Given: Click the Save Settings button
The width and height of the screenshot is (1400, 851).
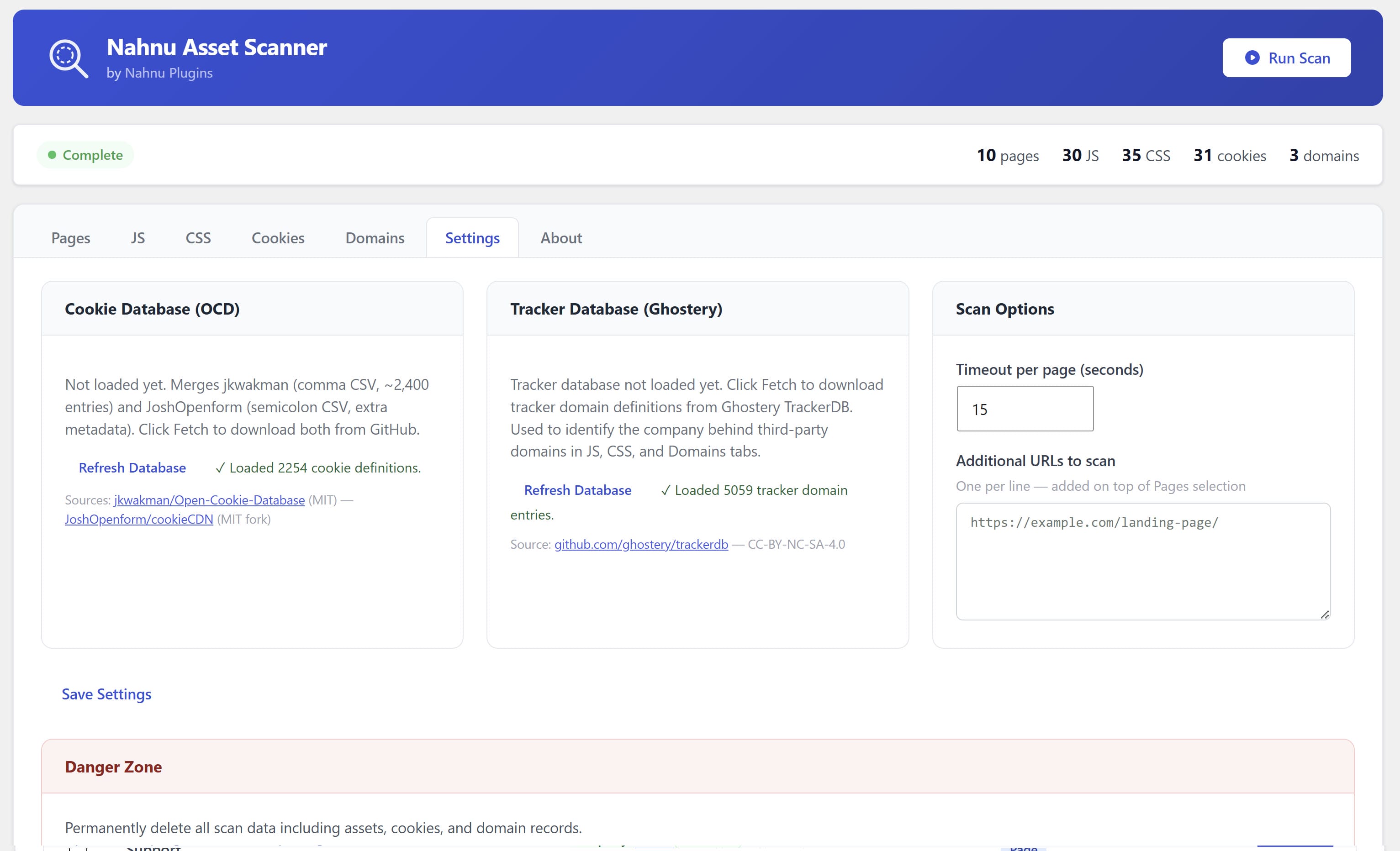Looking at the screenshot, I should pos(107,694).
